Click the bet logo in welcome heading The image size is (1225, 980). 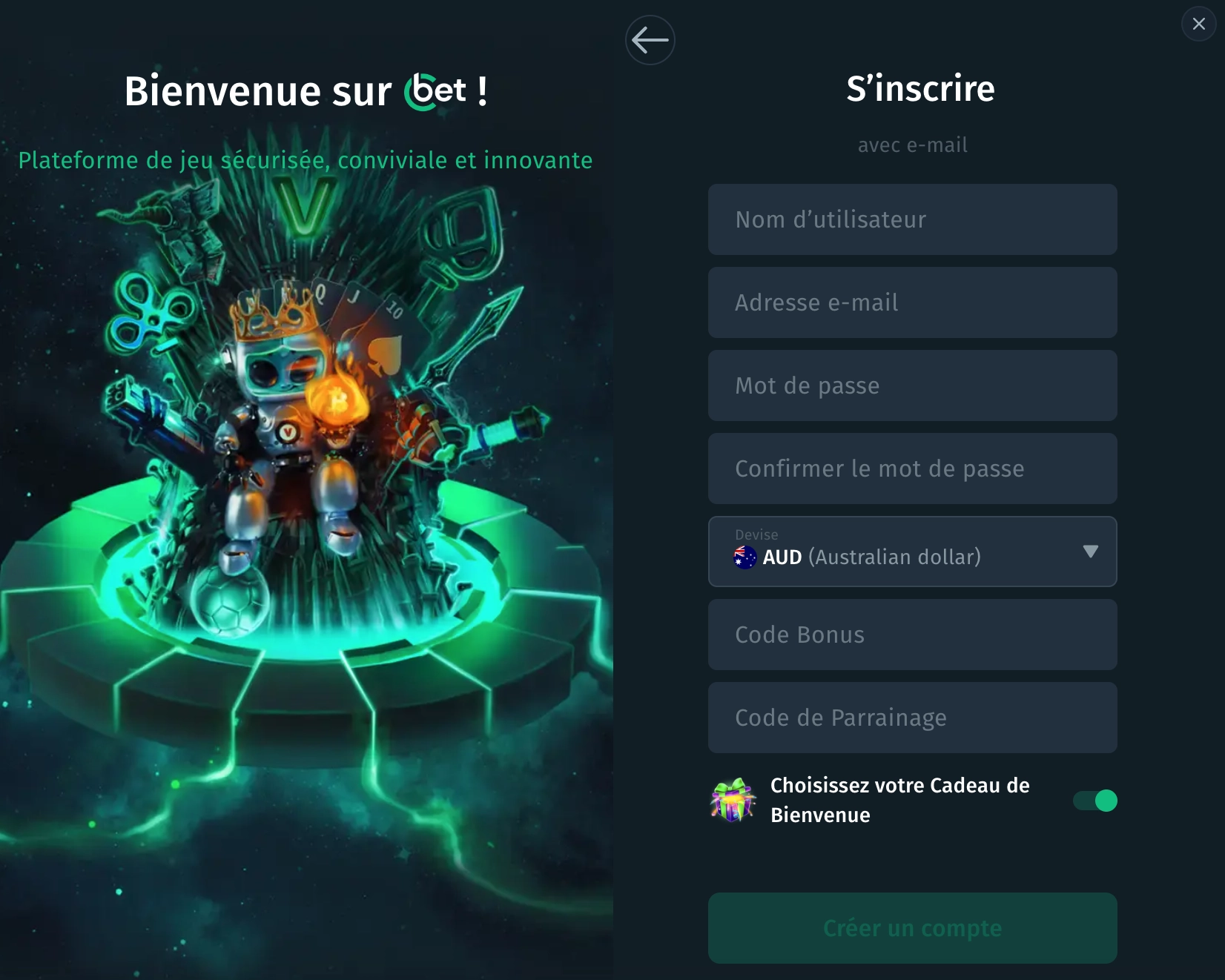[435, 91]
